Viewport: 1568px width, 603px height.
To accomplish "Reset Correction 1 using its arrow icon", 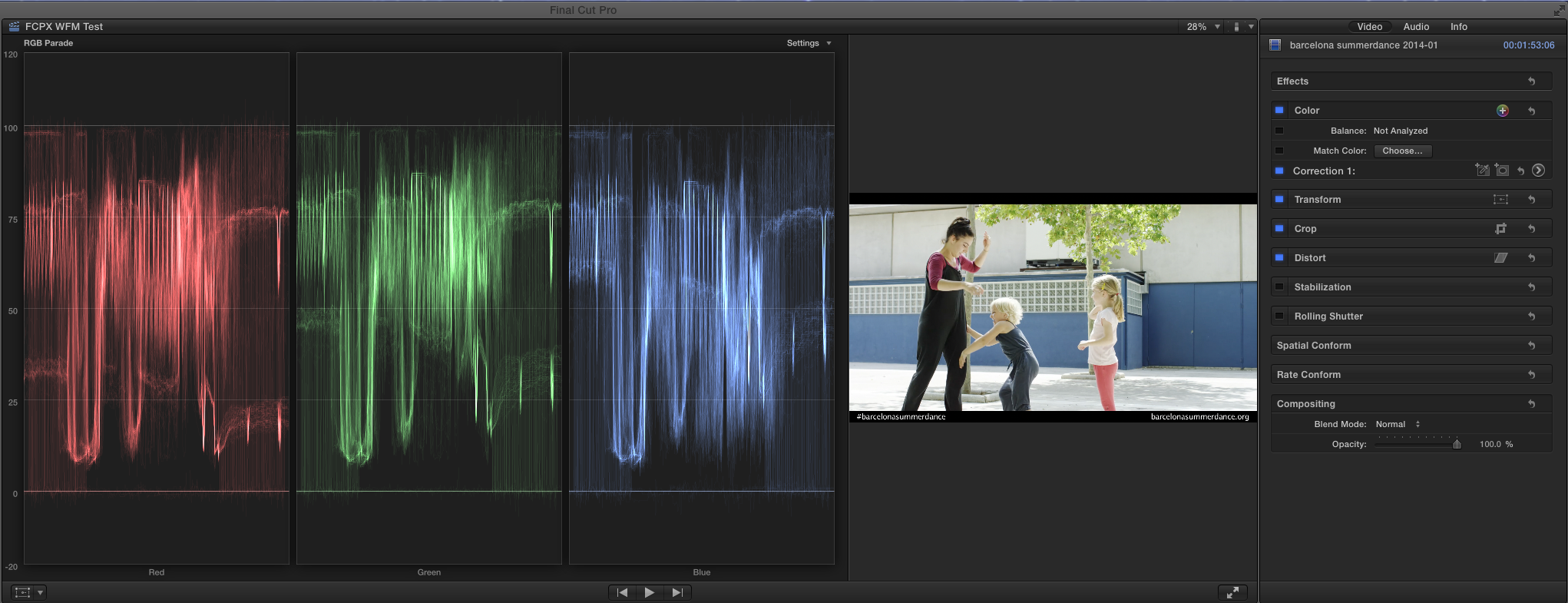I will pyautogui.click(x=1521, y=171).
